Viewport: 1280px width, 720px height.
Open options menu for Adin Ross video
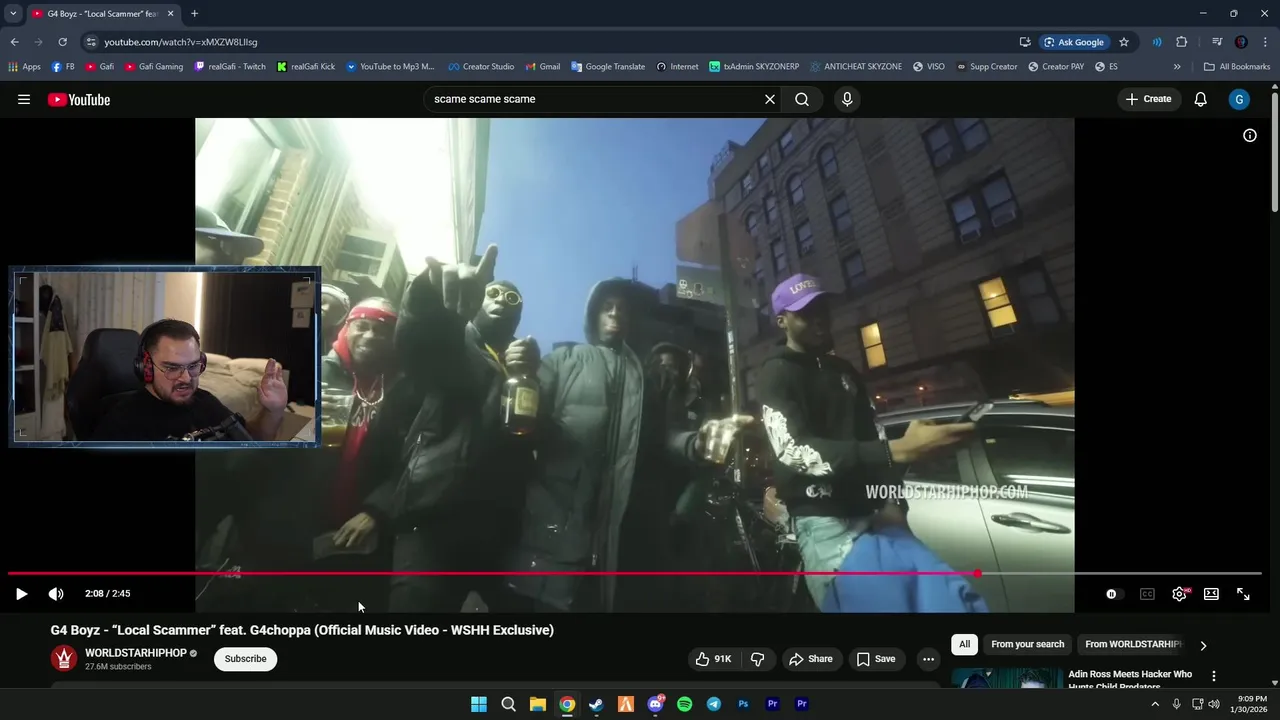1214,677
